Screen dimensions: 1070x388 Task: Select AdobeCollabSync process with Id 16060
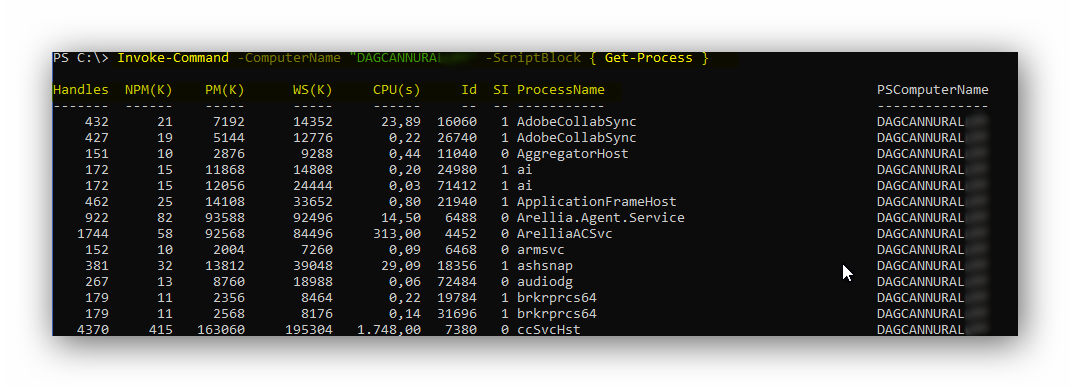click(577, 122)
